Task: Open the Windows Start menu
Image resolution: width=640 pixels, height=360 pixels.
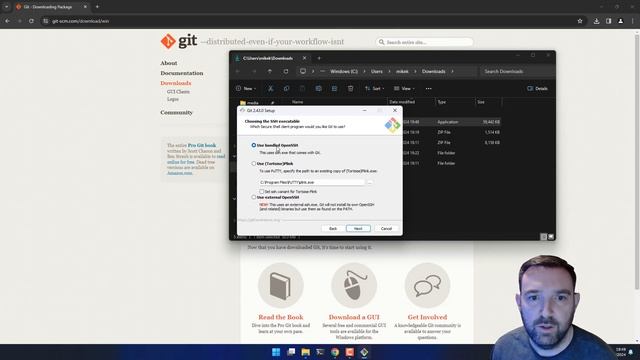Action: (276, 352)
